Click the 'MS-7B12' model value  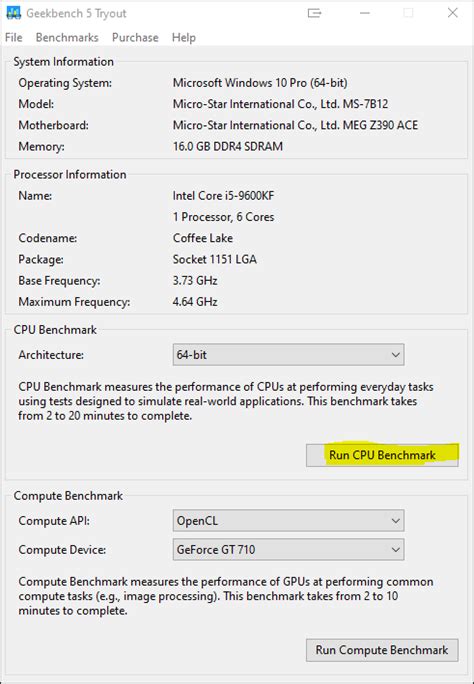[x=365, y=104]
